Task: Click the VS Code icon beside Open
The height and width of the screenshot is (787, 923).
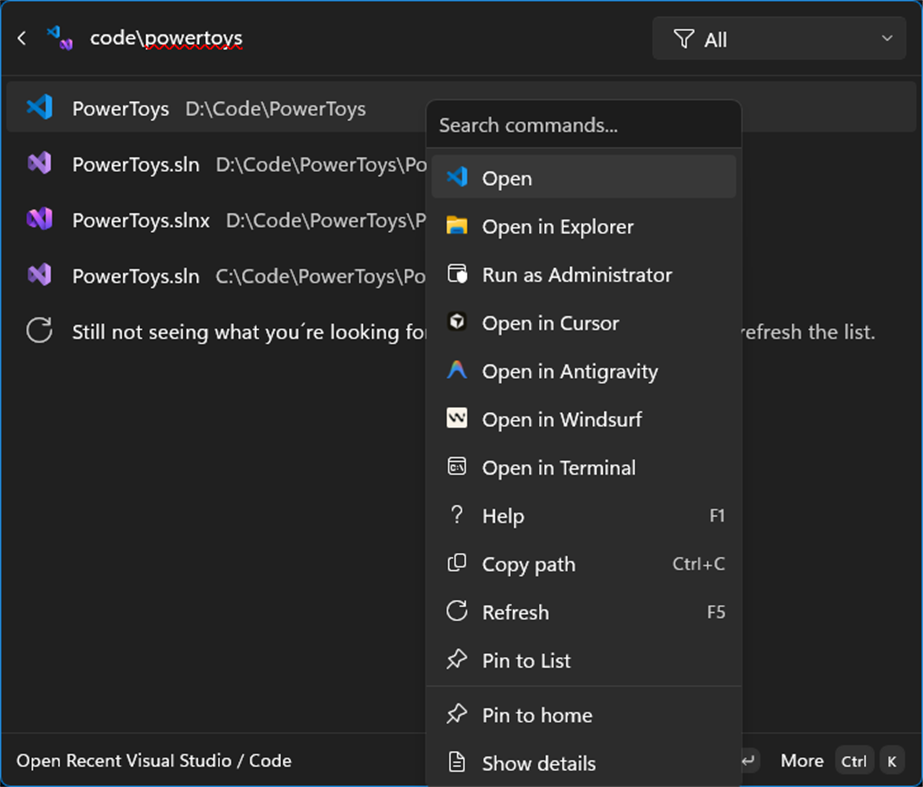Action: point(457,177)
